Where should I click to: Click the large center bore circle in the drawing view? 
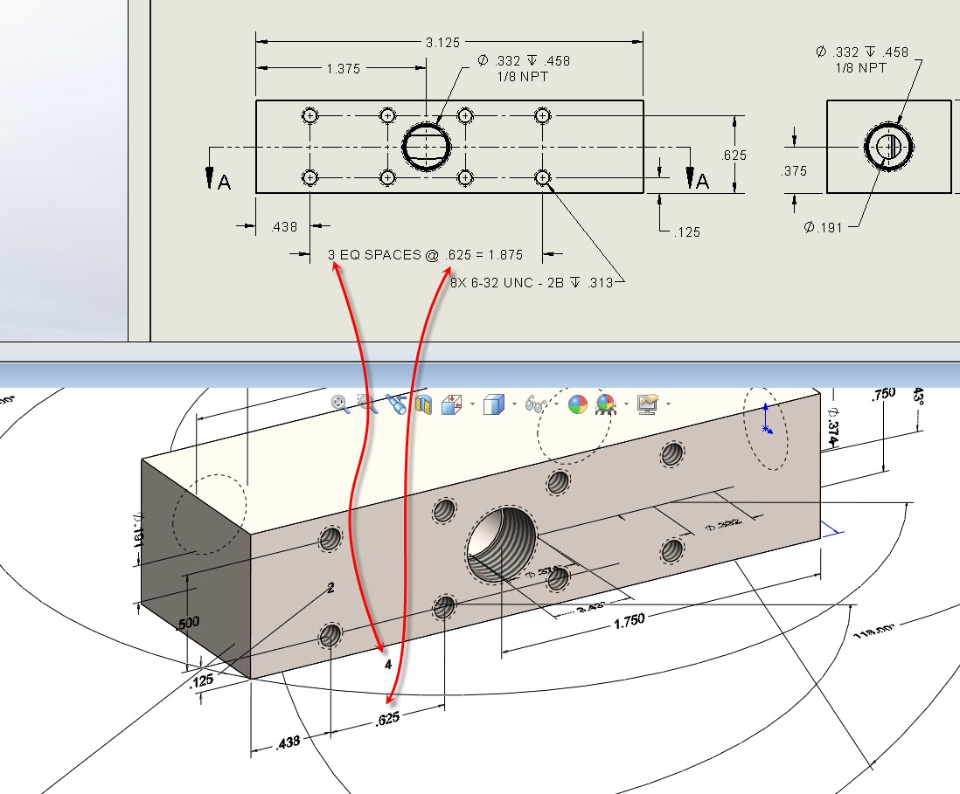pyautogui.click(x=427, y=146)
